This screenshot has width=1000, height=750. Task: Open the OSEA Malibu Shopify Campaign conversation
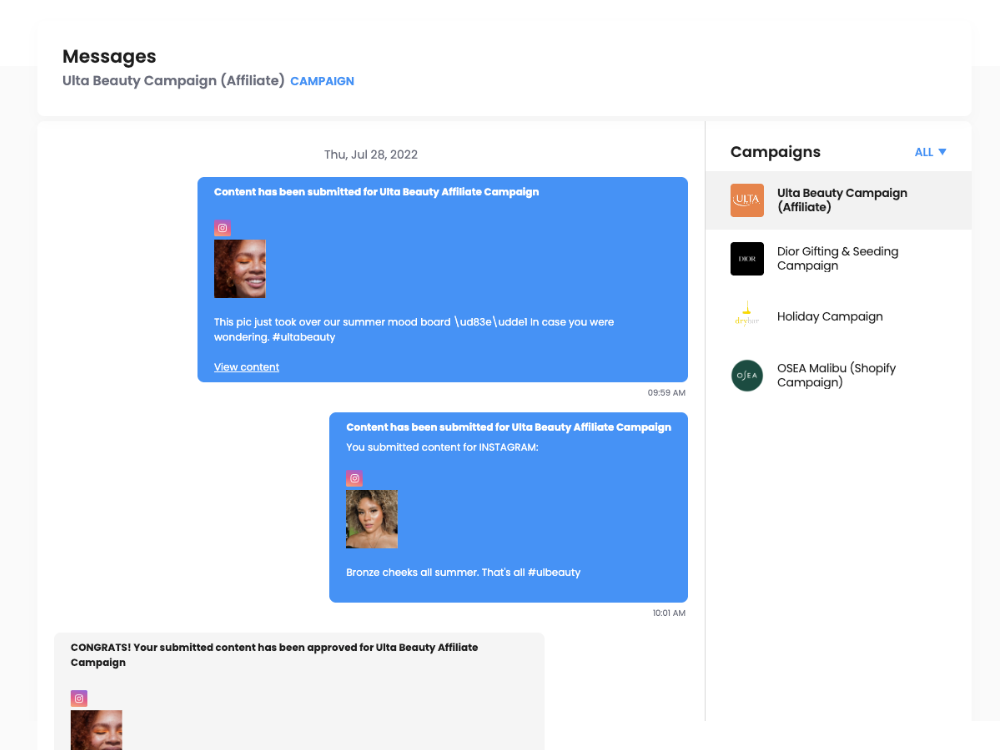[836, 375]
